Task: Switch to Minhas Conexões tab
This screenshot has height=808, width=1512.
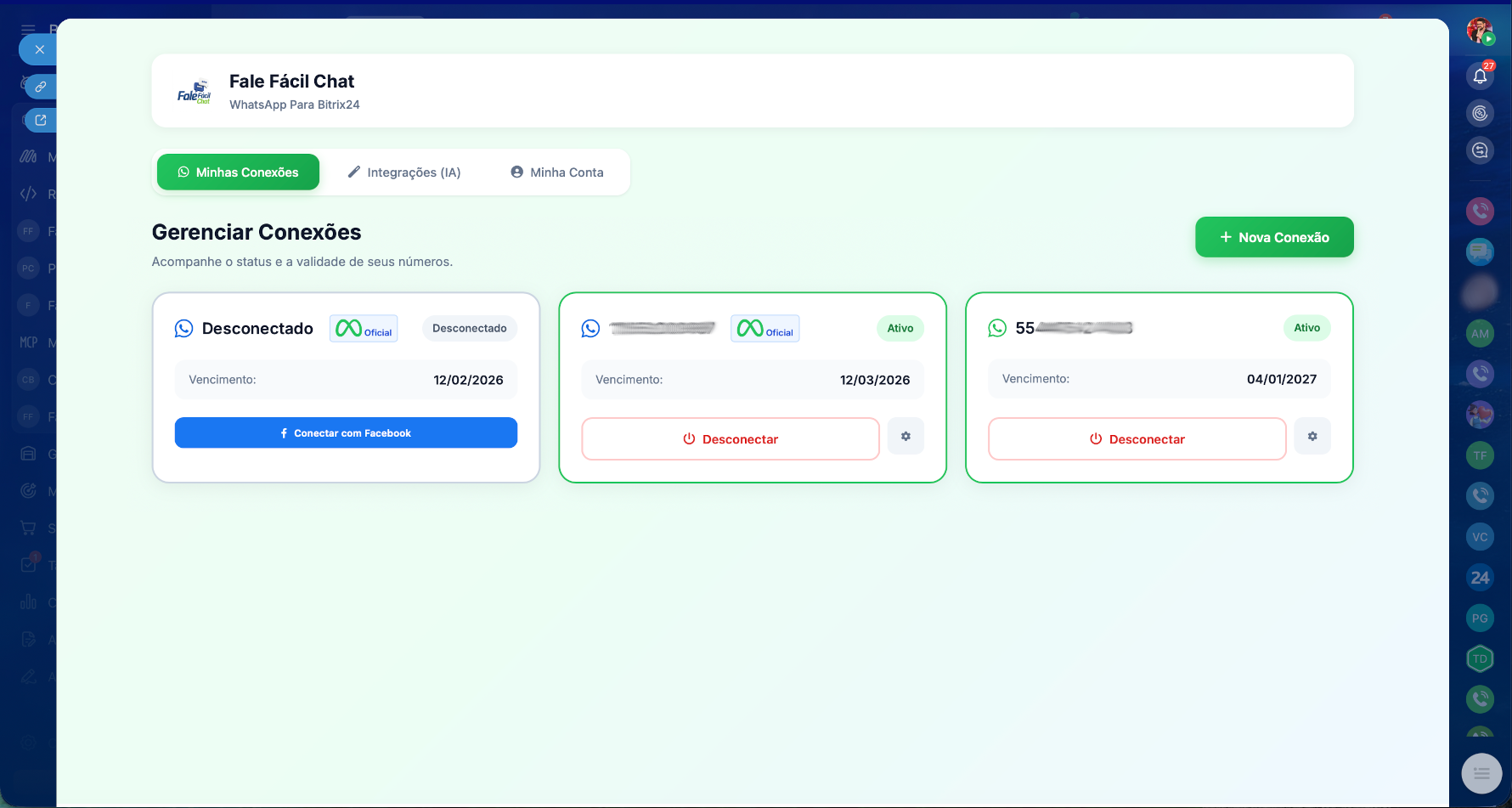Action: (238, 172)
